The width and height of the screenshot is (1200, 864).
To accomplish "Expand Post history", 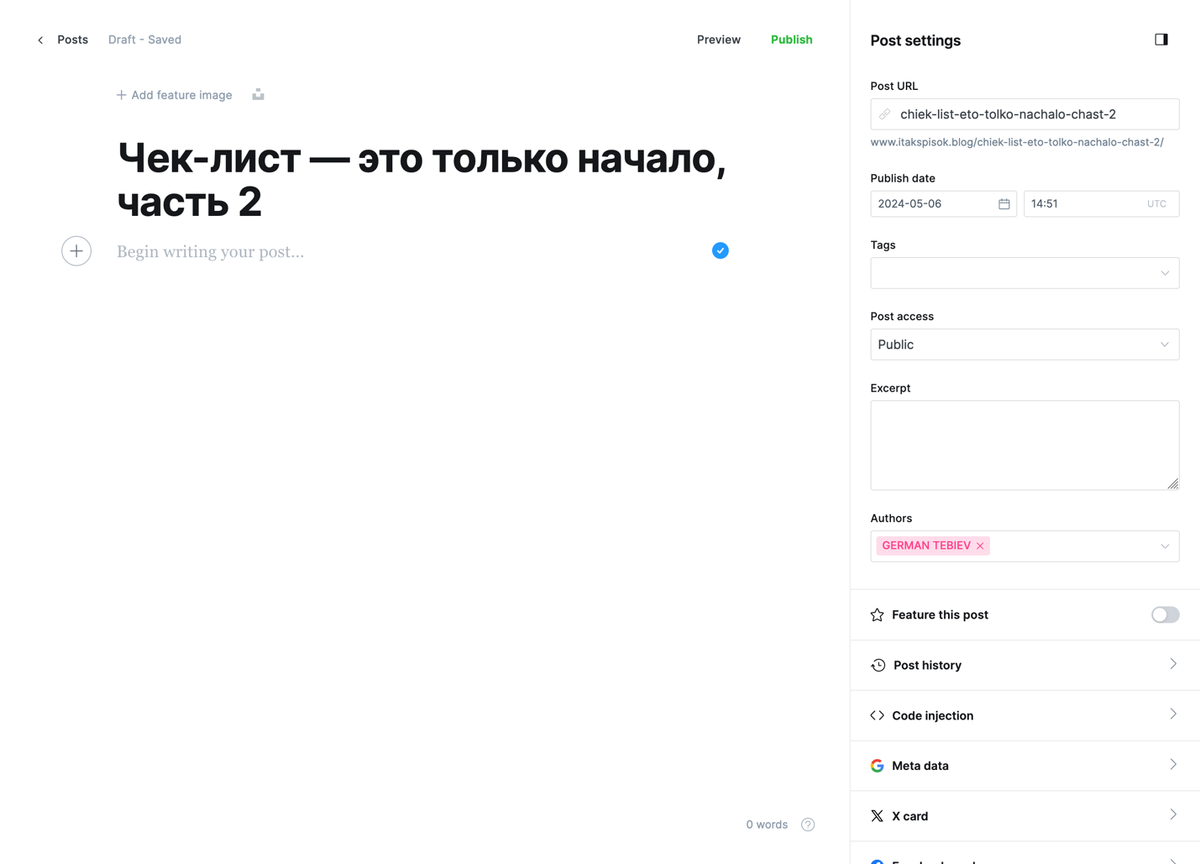I will 1025,665.
